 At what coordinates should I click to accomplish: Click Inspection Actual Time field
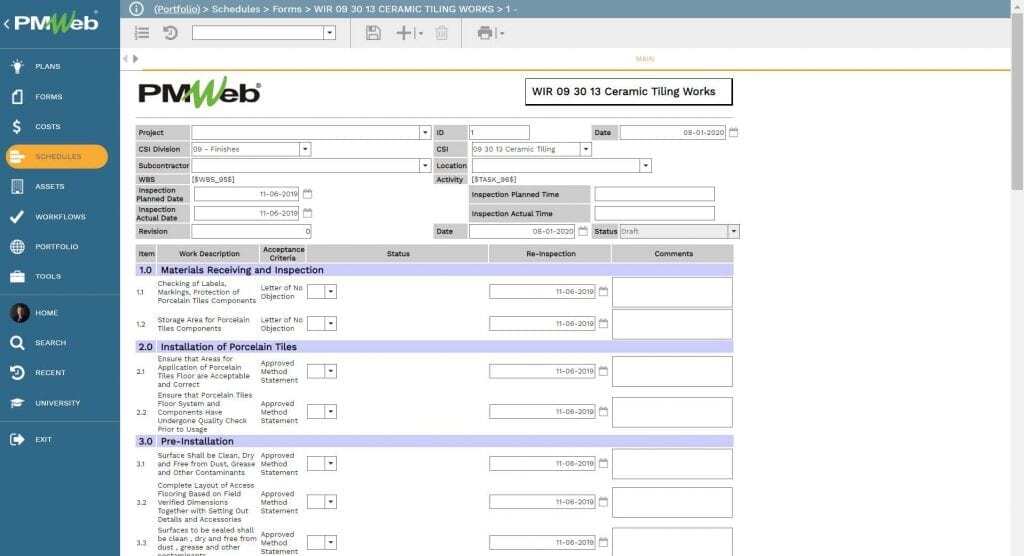pos(654,214)
